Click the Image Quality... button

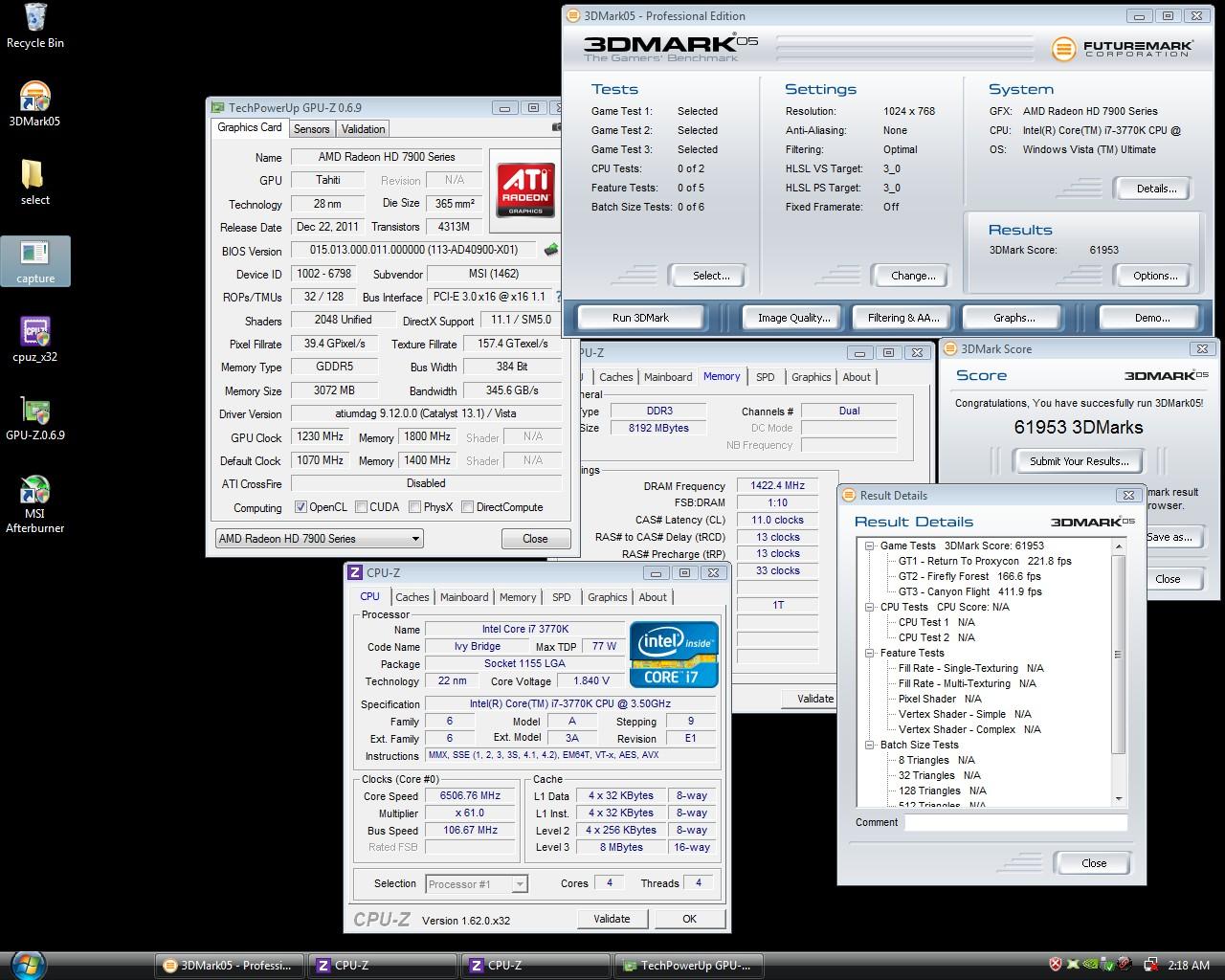point(794,318)
